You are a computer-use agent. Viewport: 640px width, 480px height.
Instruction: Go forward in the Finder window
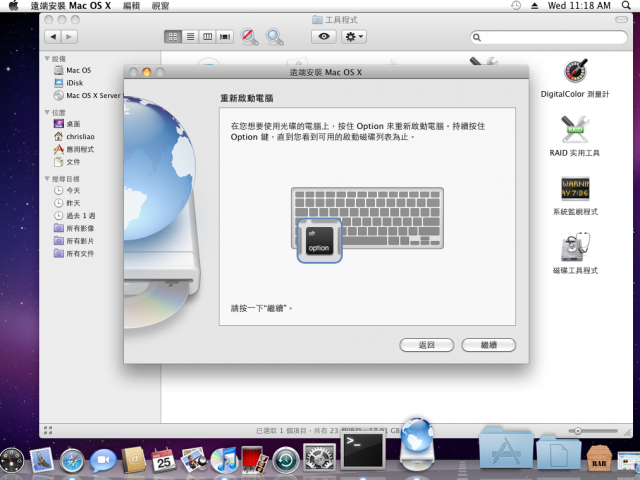69,37
